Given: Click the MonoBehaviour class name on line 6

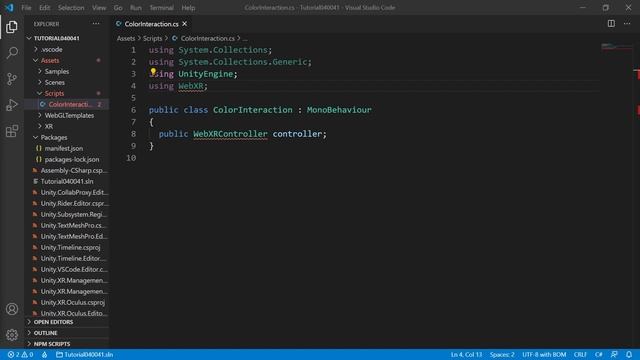Looking at the screenshot, I should click(x=339, y=110).
